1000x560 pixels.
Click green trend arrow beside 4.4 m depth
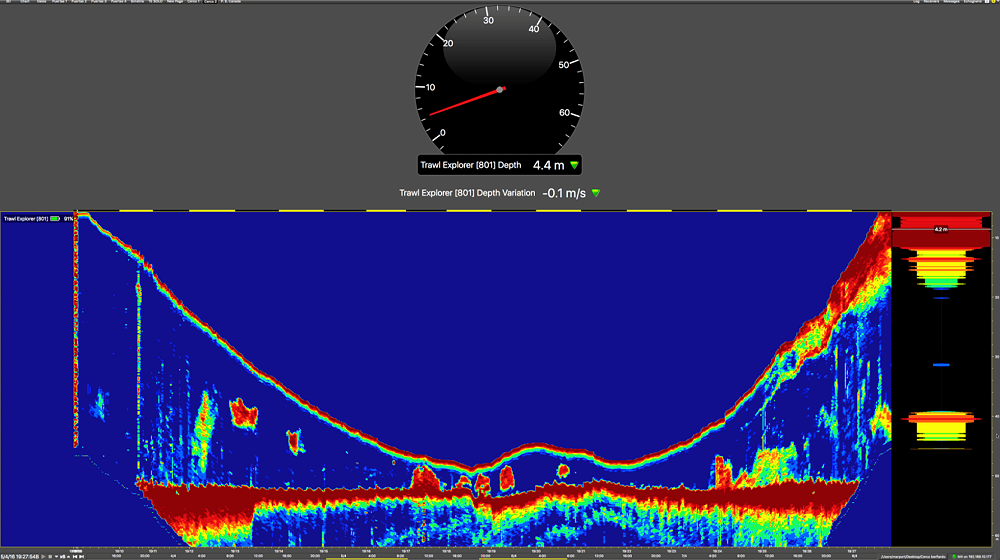click(x=575, y=165)
